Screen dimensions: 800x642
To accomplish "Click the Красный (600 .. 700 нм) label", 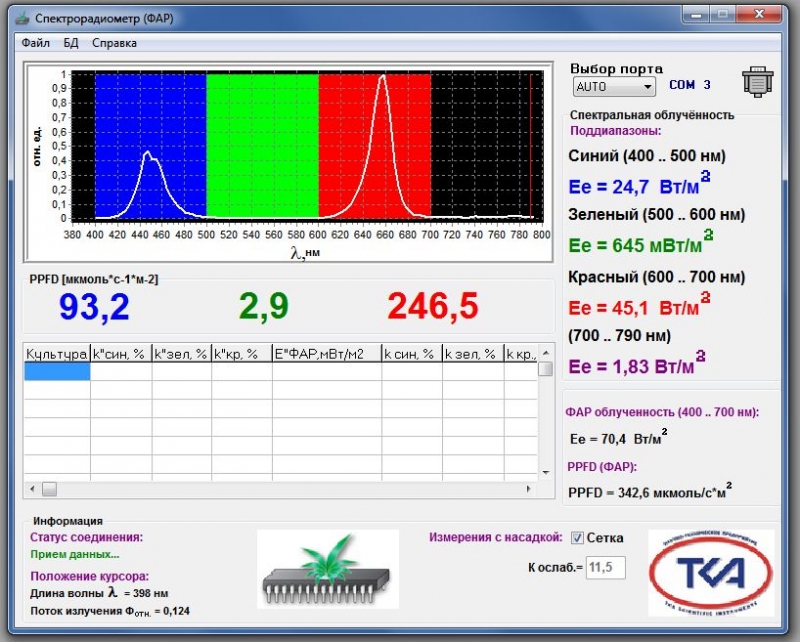I will click(x=657, y=277).
